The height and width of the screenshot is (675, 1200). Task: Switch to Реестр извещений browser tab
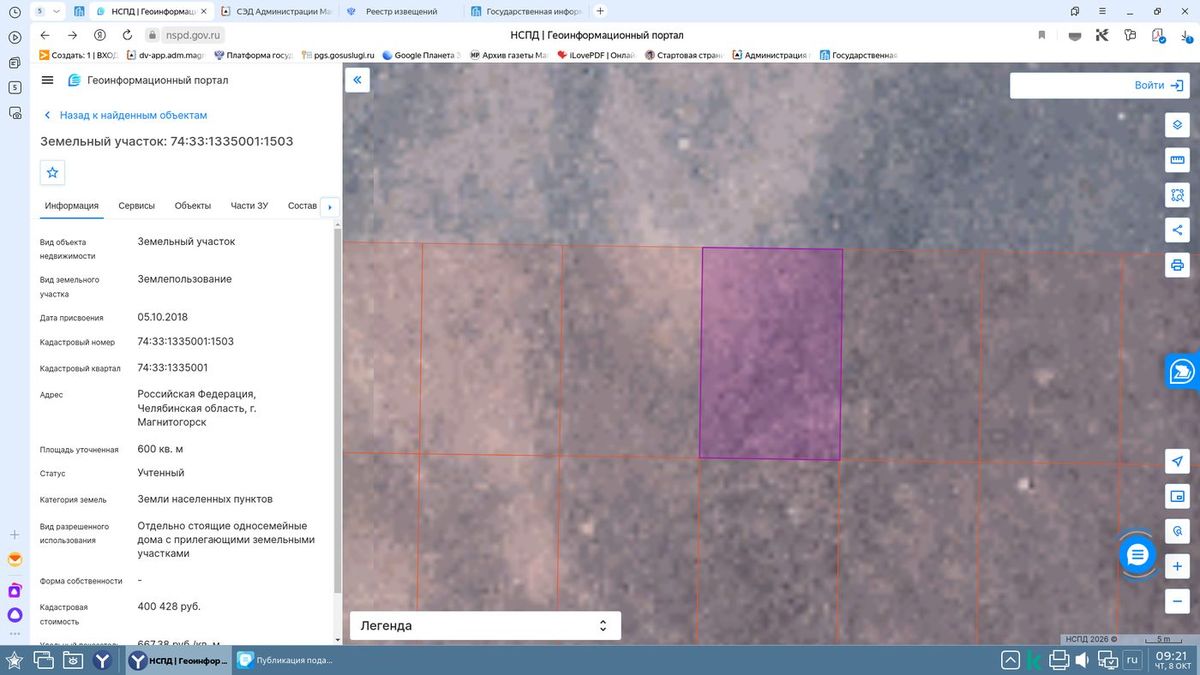401,11
